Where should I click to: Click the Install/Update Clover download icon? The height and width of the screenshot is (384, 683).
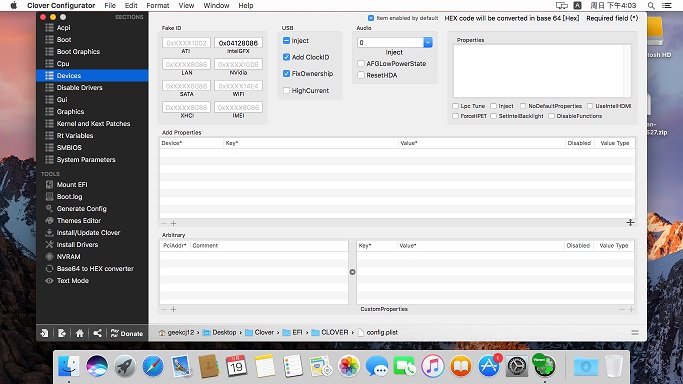point(49,232)
